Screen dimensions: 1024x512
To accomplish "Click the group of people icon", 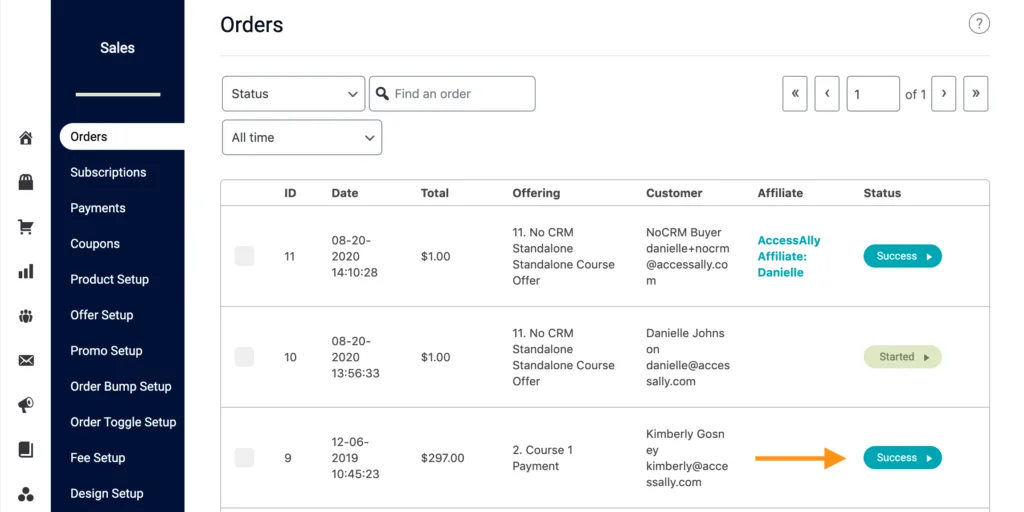I will 26,317.
